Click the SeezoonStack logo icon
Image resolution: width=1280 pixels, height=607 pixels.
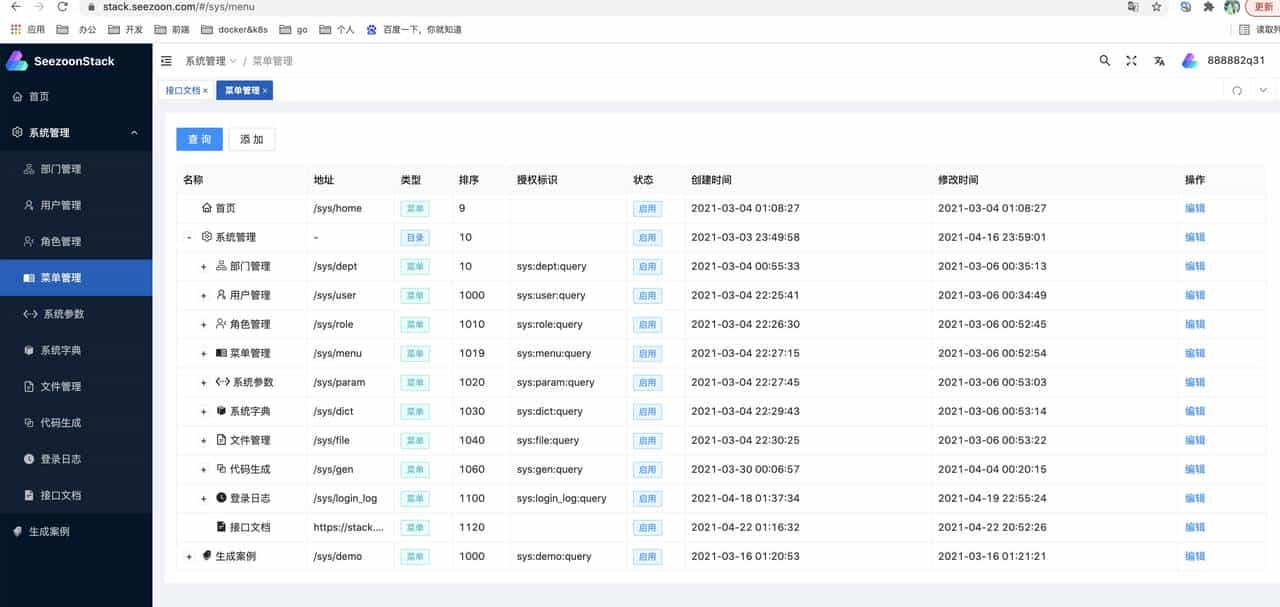click(17, 61)
